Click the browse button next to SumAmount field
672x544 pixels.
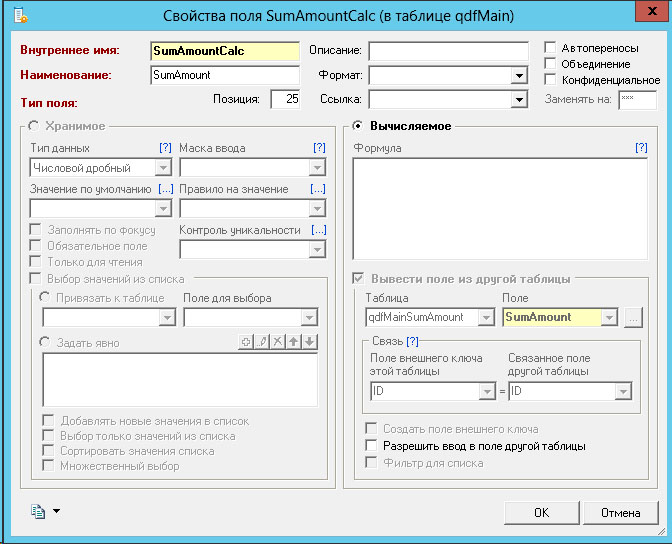tap(633, 317)
